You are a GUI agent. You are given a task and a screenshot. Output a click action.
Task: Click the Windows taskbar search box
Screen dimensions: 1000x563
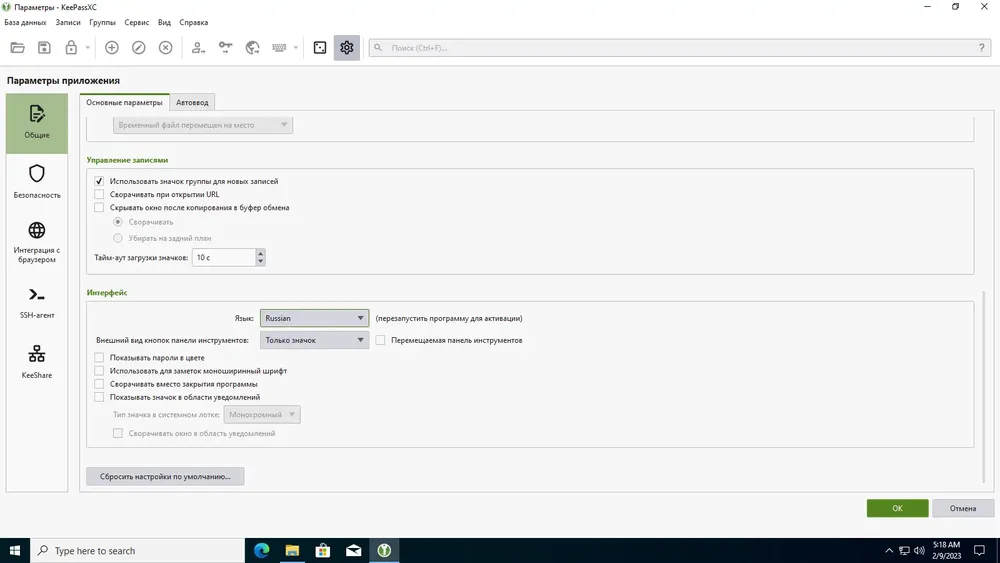coord(137,550)
